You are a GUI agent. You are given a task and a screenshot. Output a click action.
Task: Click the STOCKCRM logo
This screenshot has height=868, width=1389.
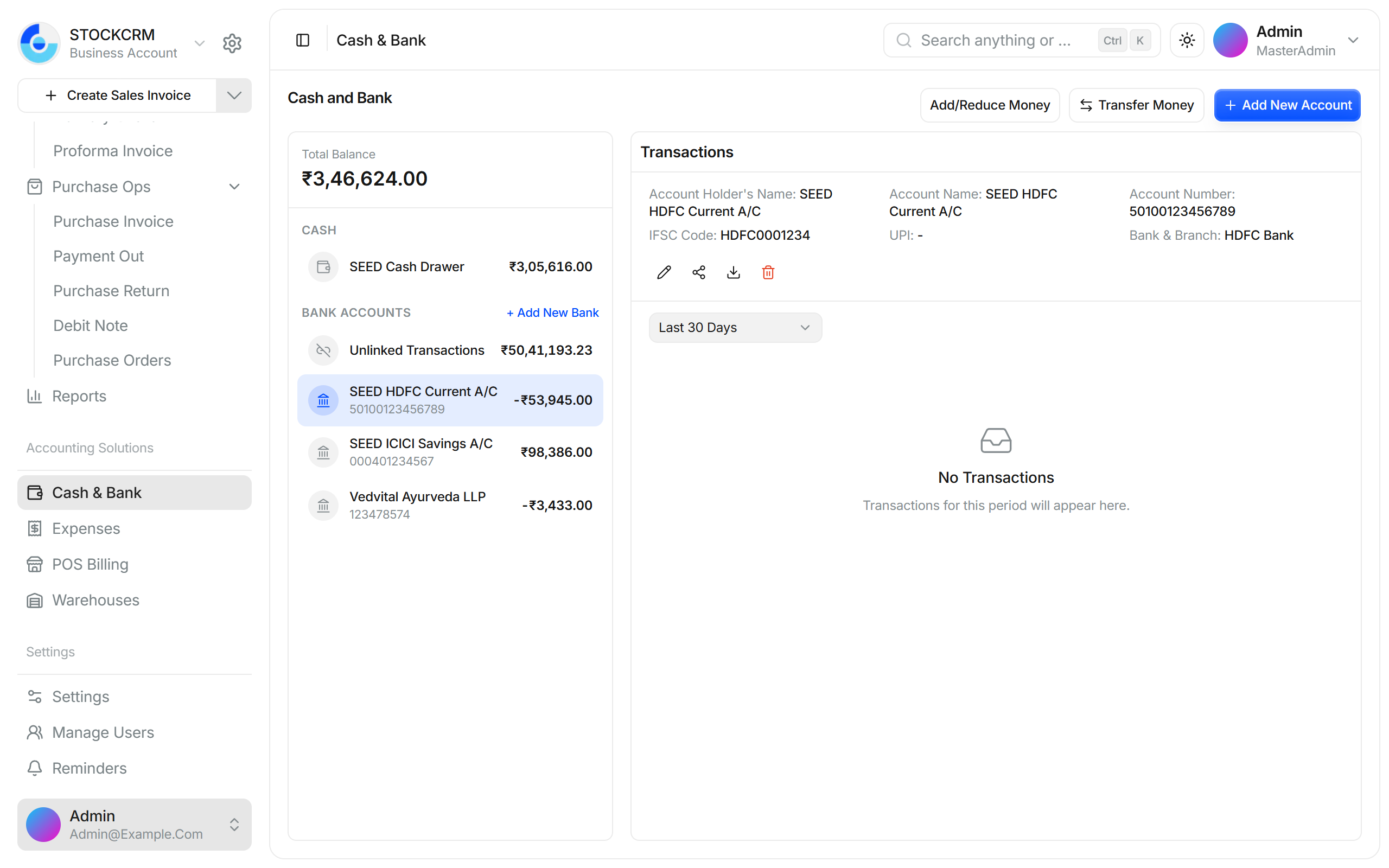coord(39,43)
